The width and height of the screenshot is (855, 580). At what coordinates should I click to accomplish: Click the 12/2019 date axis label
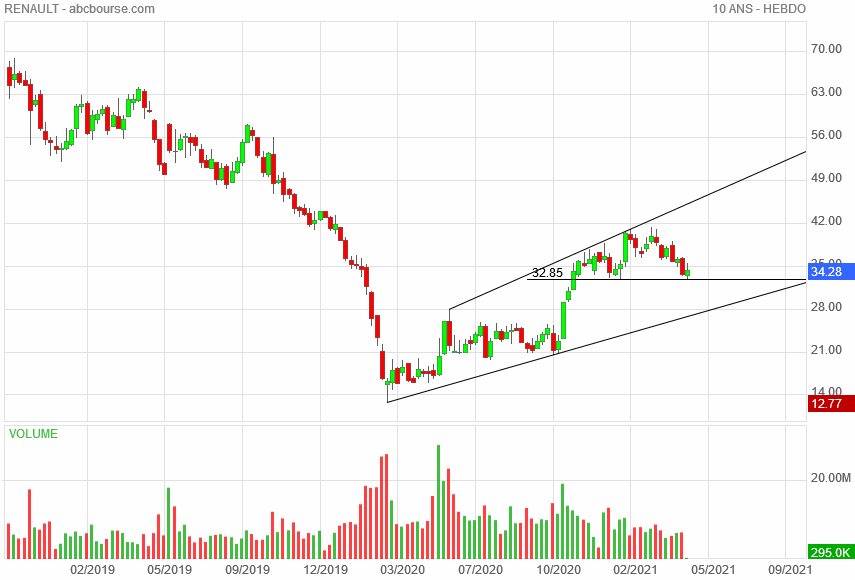tap(326, 570)
